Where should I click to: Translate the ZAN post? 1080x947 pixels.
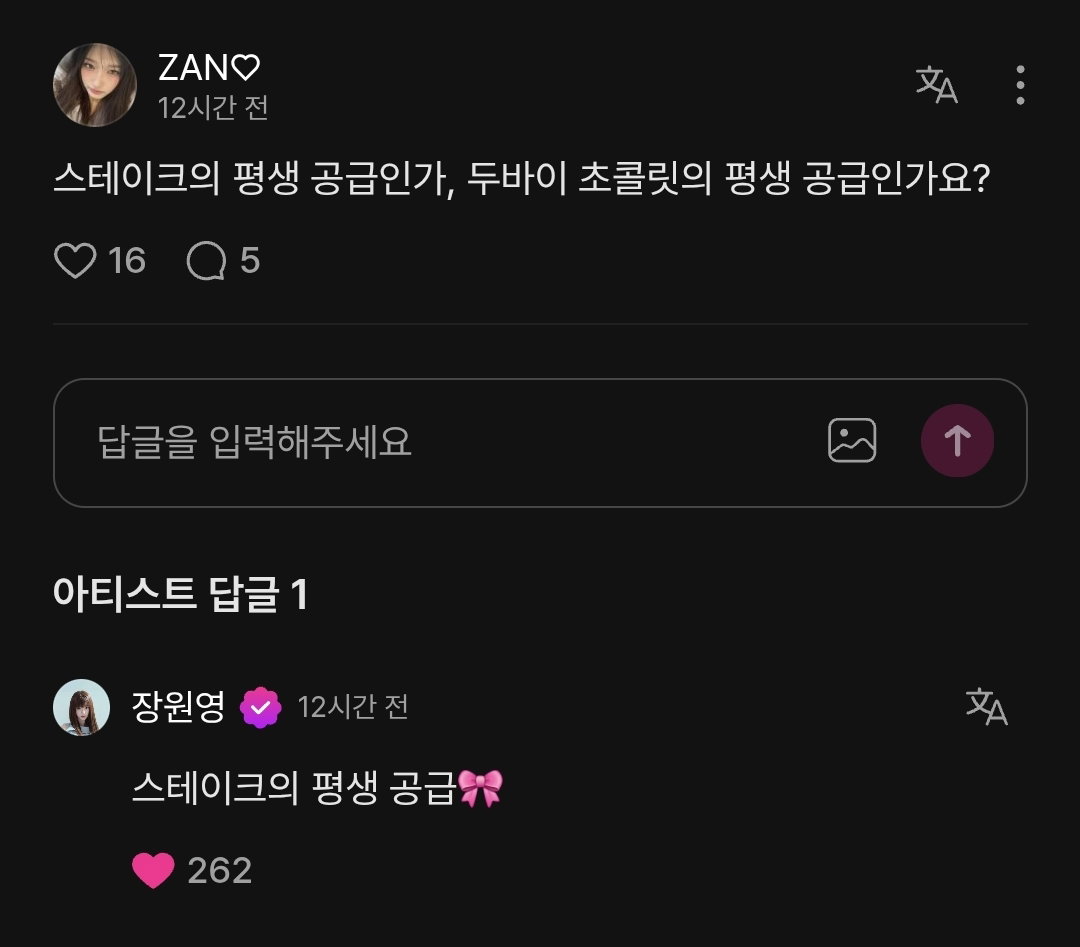(937, 85)
